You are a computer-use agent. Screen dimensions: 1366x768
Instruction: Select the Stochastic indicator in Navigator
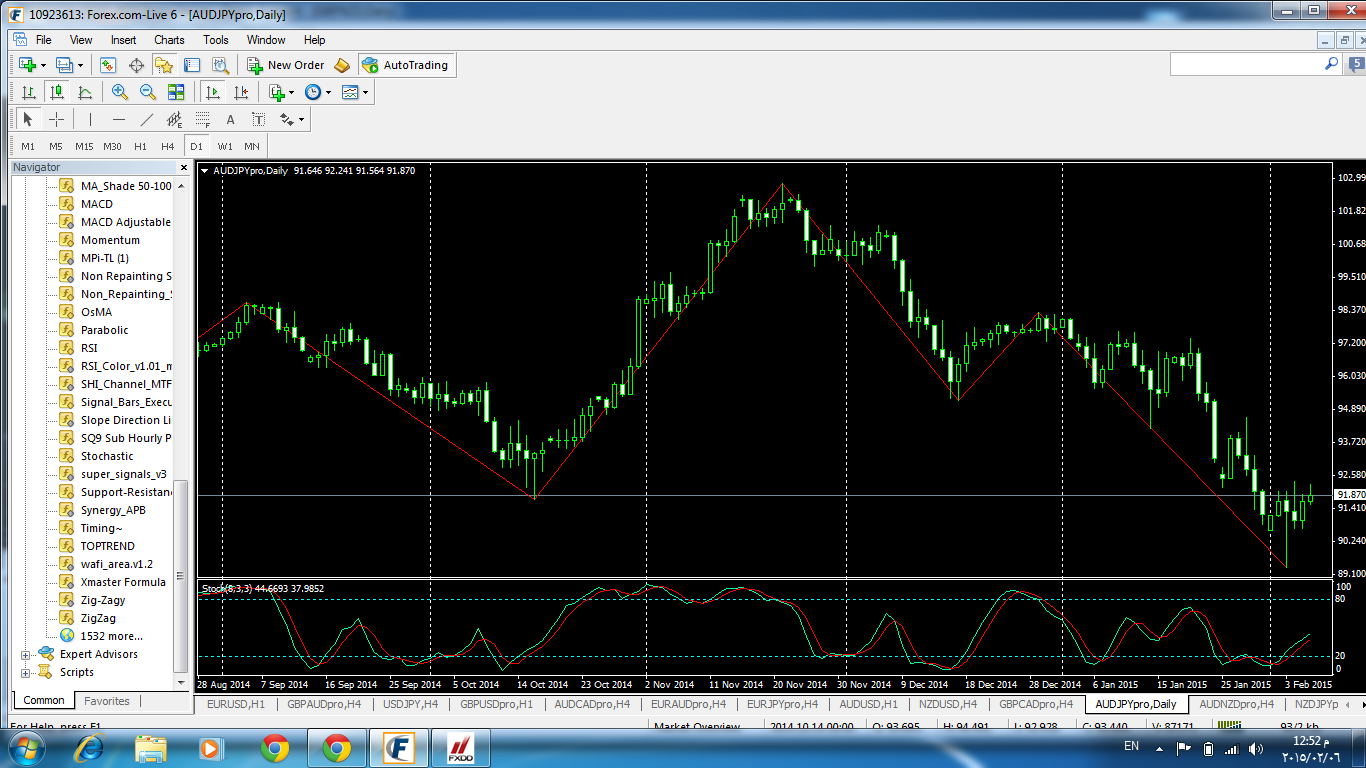tap(107, 456)
